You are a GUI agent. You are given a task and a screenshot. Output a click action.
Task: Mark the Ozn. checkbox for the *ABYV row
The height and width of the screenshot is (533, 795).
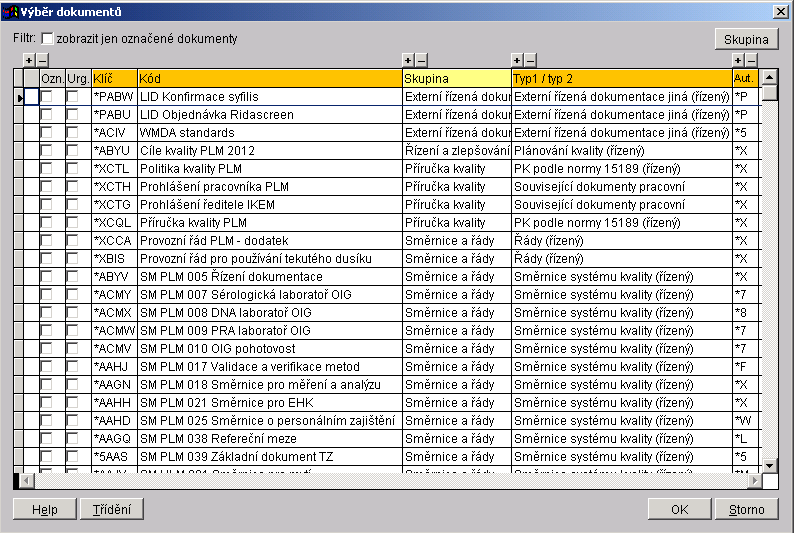point(46,277)
